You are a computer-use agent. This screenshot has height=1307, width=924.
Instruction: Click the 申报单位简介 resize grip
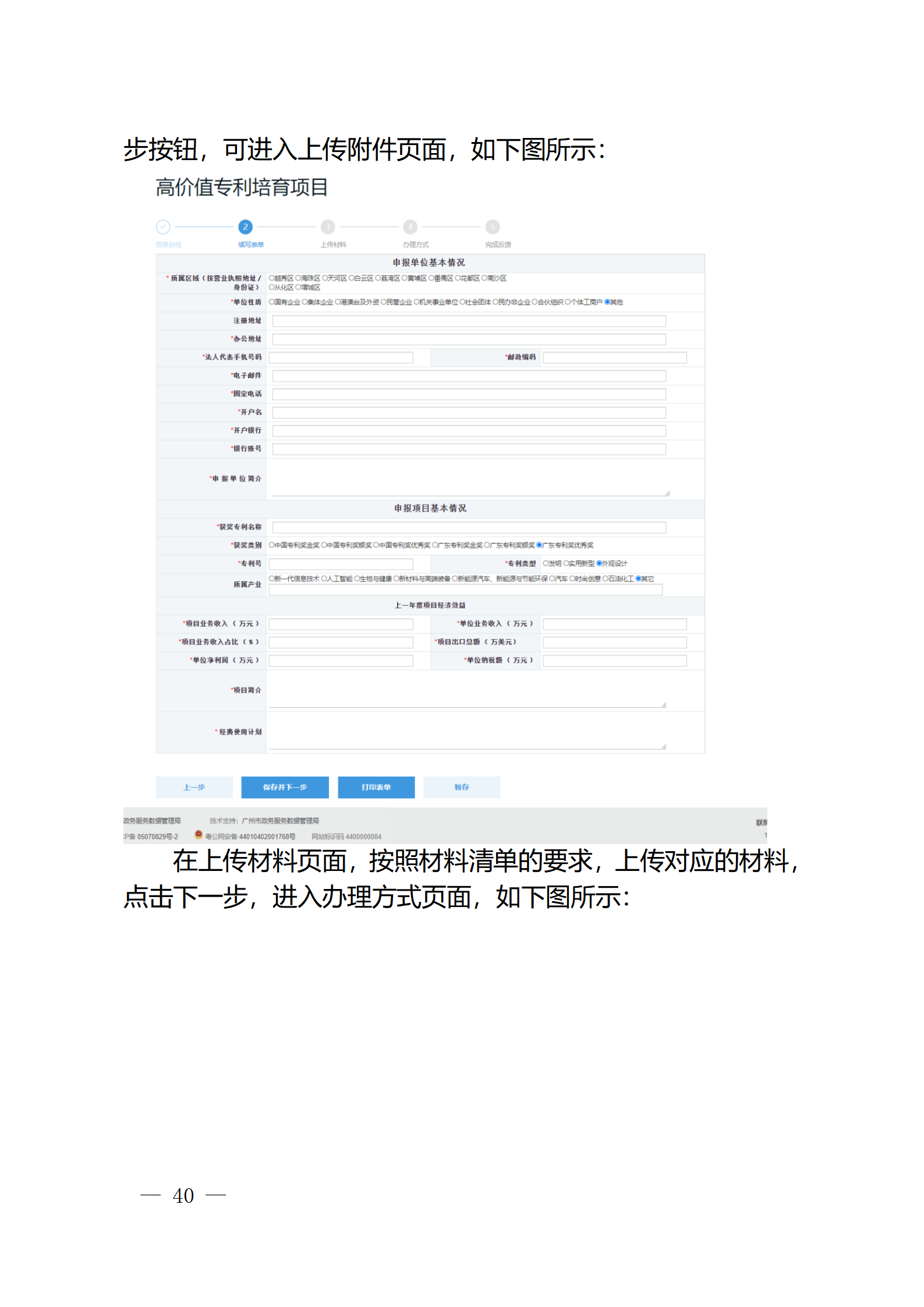tap(667, 493)
